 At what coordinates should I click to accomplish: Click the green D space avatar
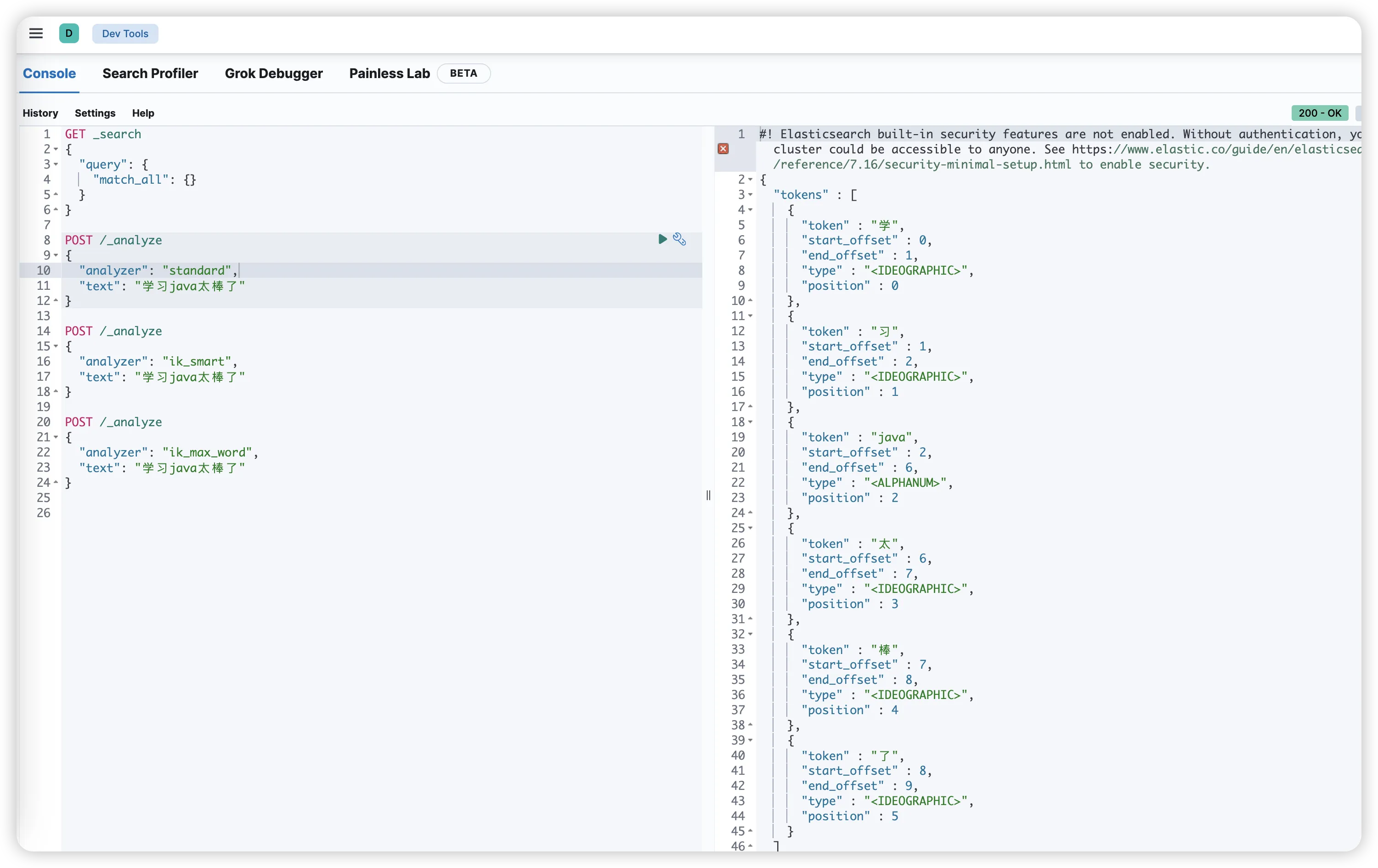click(x=69, y=33)
